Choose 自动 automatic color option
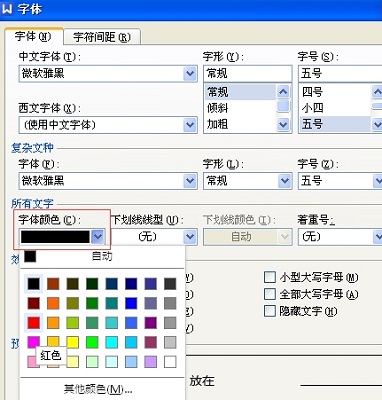 point(102,256)
